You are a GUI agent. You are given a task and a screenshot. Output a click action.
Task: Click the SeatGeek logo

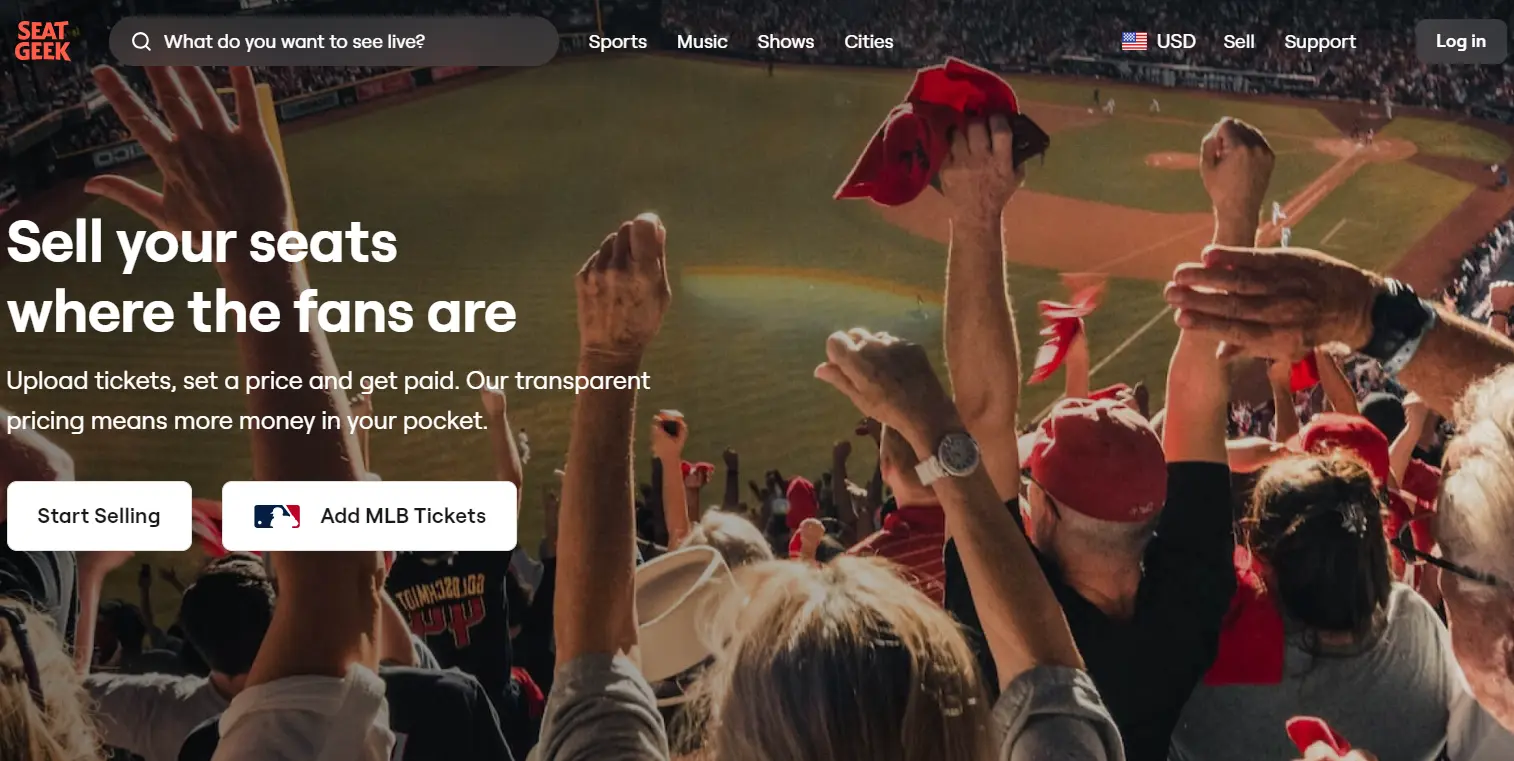click(x=43, y=42)
